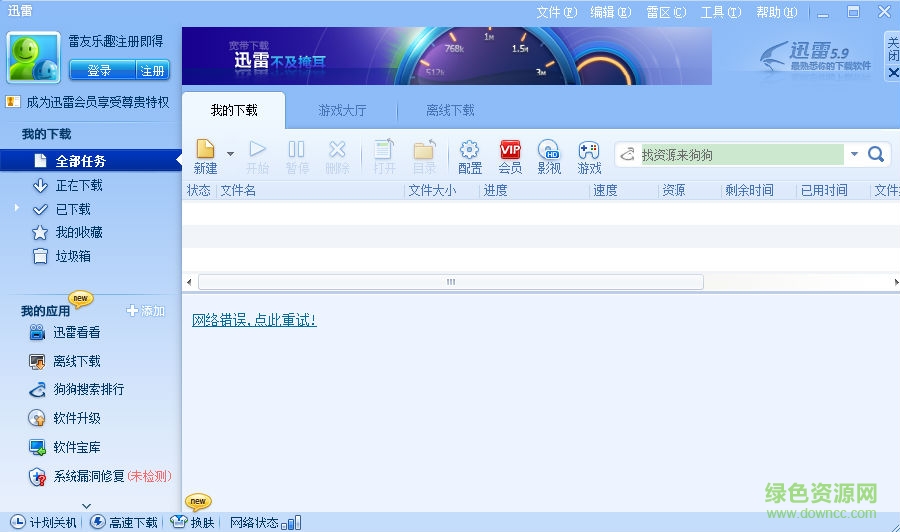
Task: Open 配置 settings gear icon
Action: pyautogui.click(x=470, y=149)
